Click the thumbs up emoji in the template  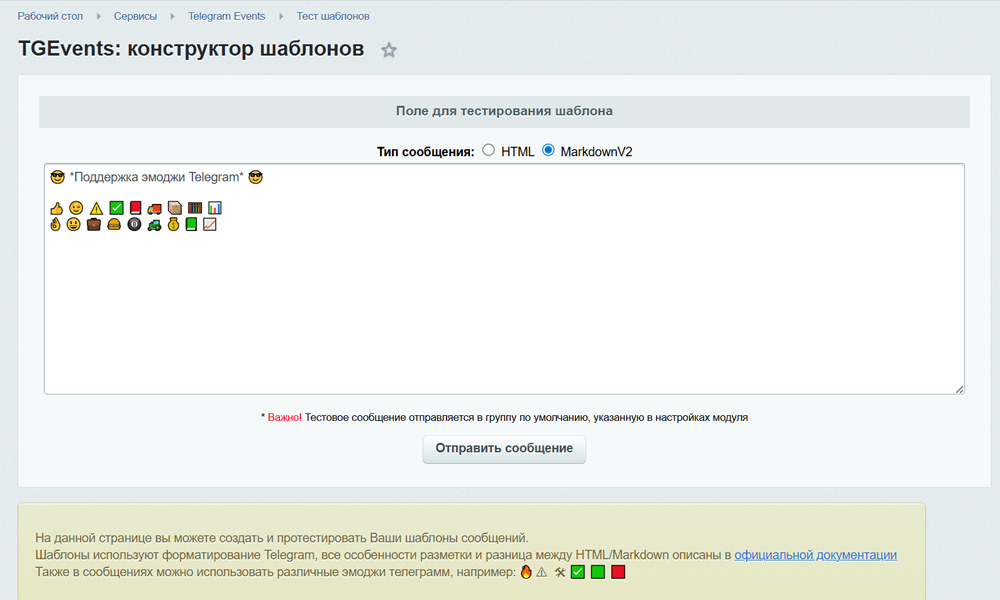[57, 208]
